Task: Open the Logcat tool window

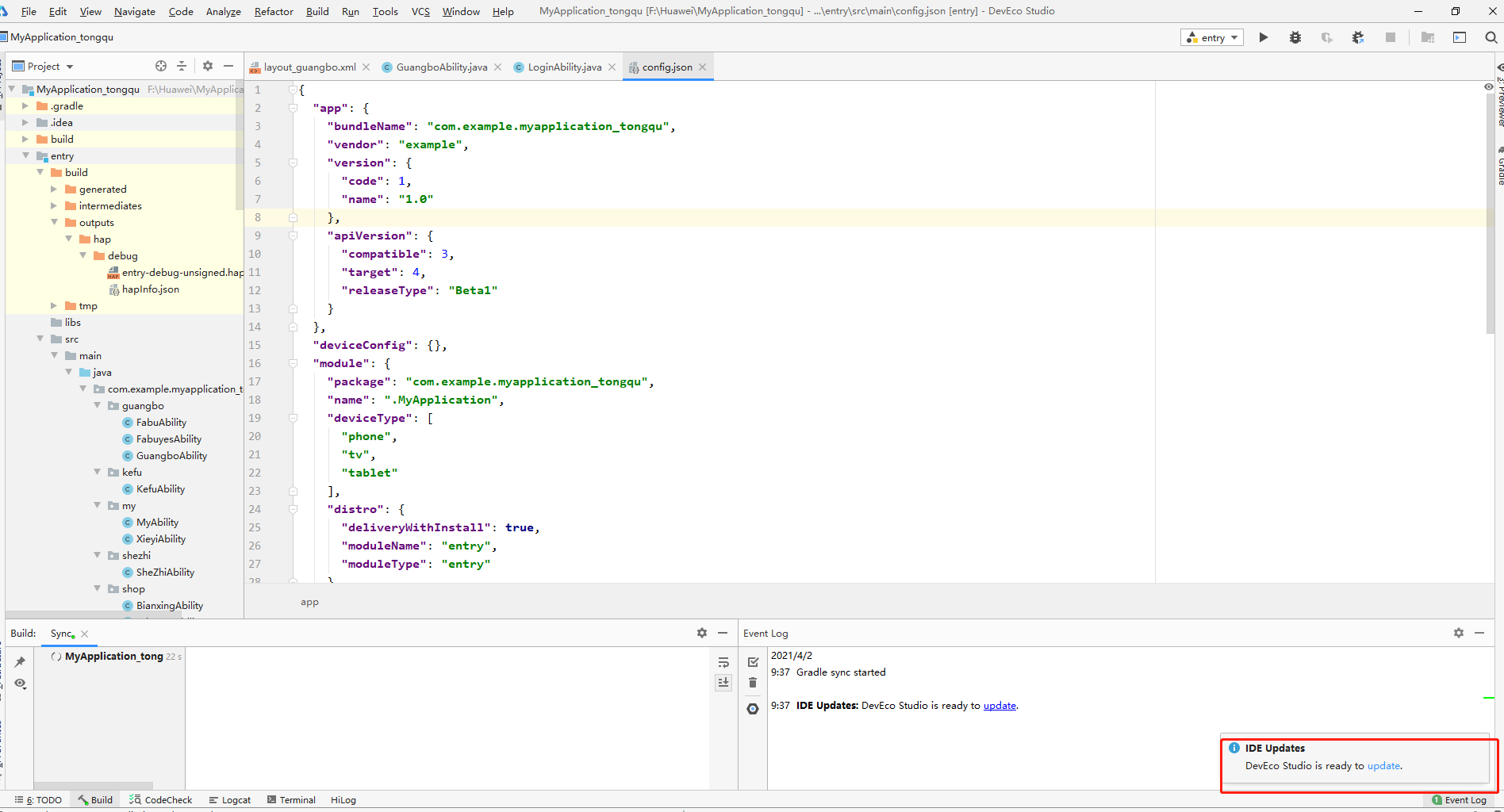Action: click(229, 800)
